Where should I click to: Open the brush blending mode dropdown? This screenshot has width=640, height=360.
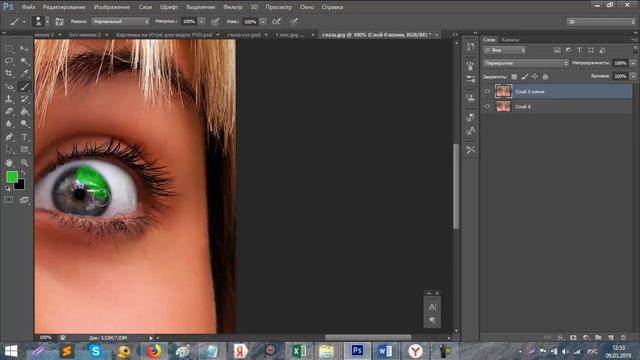121,21
